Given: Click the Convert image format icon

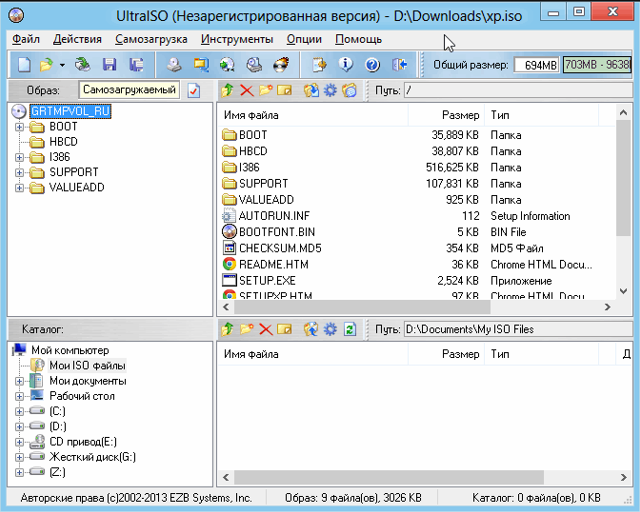Looking at the screenshot, I should coord(201,65).
